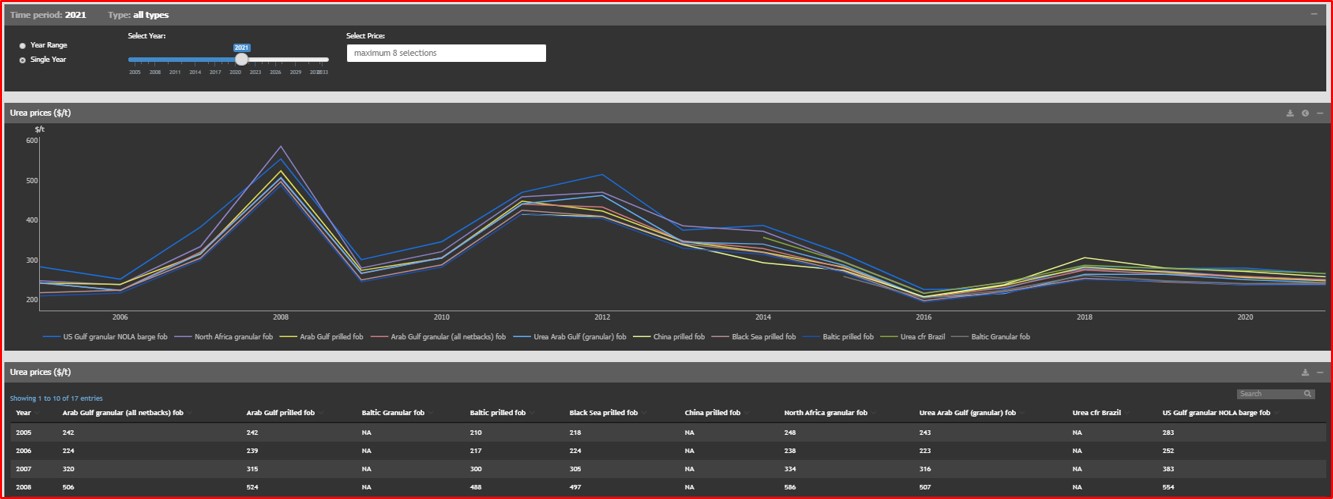This screenshot has width=1333, height=499.
Task: Collapse the Urea prices chart panel
Action: pyautogui.click(x=1320, y=113)
